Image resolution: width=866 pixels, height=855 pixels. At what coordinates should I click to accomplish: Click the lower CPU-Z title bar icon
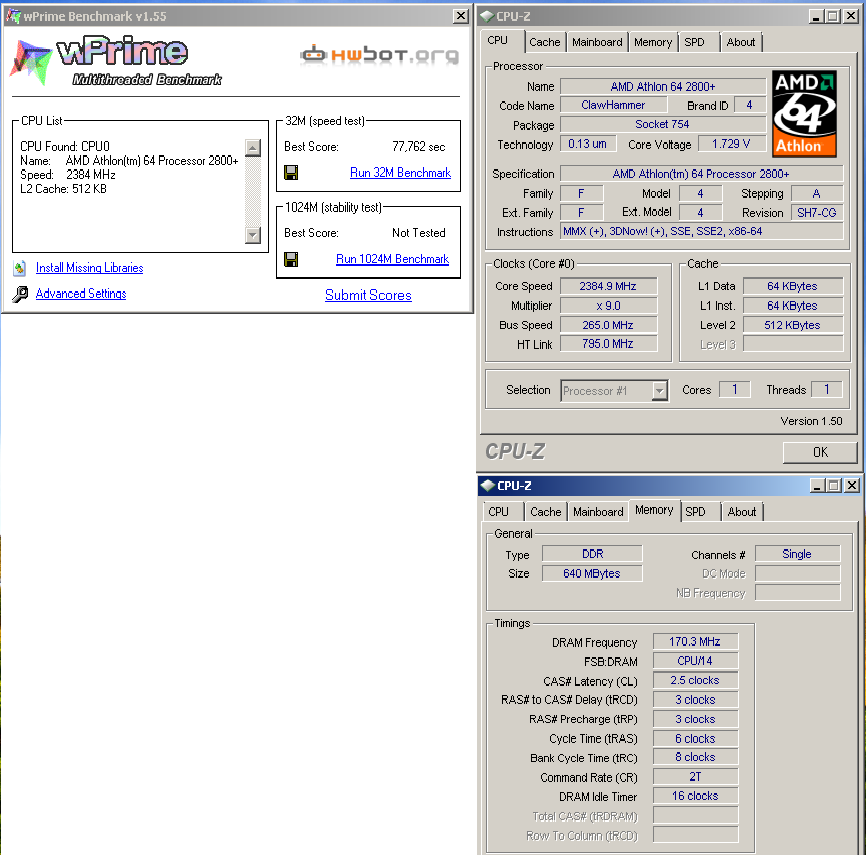pyautogui.click(x=488, y=485)
